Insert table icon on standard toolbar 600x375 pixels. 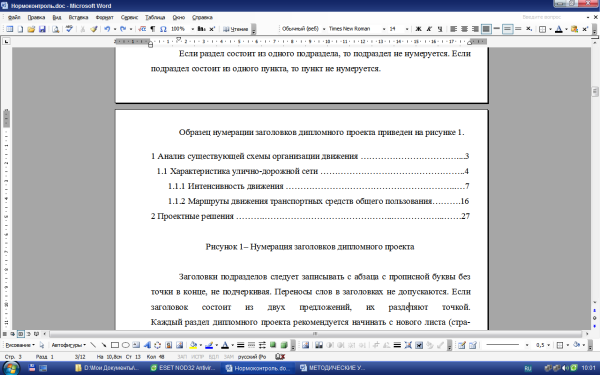(x=9, y=29)
